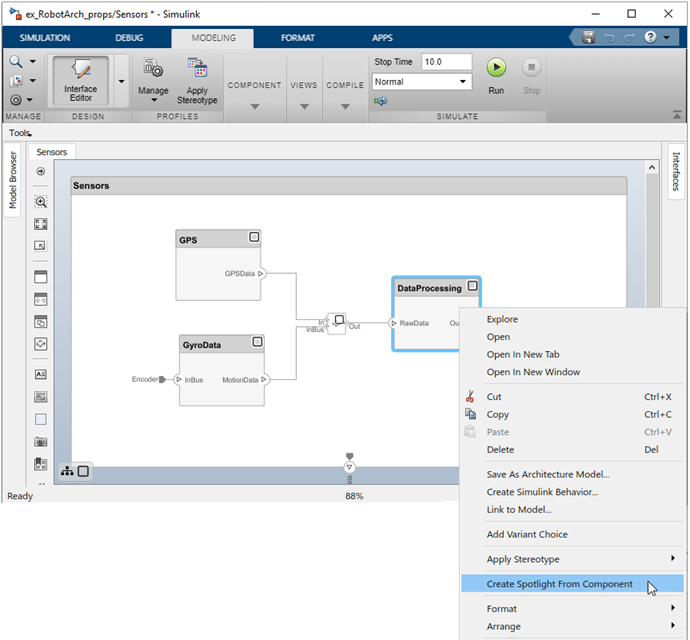The height and width of the screenshot is (640, 690).
Task: Open the Manage dropdown arrow under Manage
Action: (154, 100)
